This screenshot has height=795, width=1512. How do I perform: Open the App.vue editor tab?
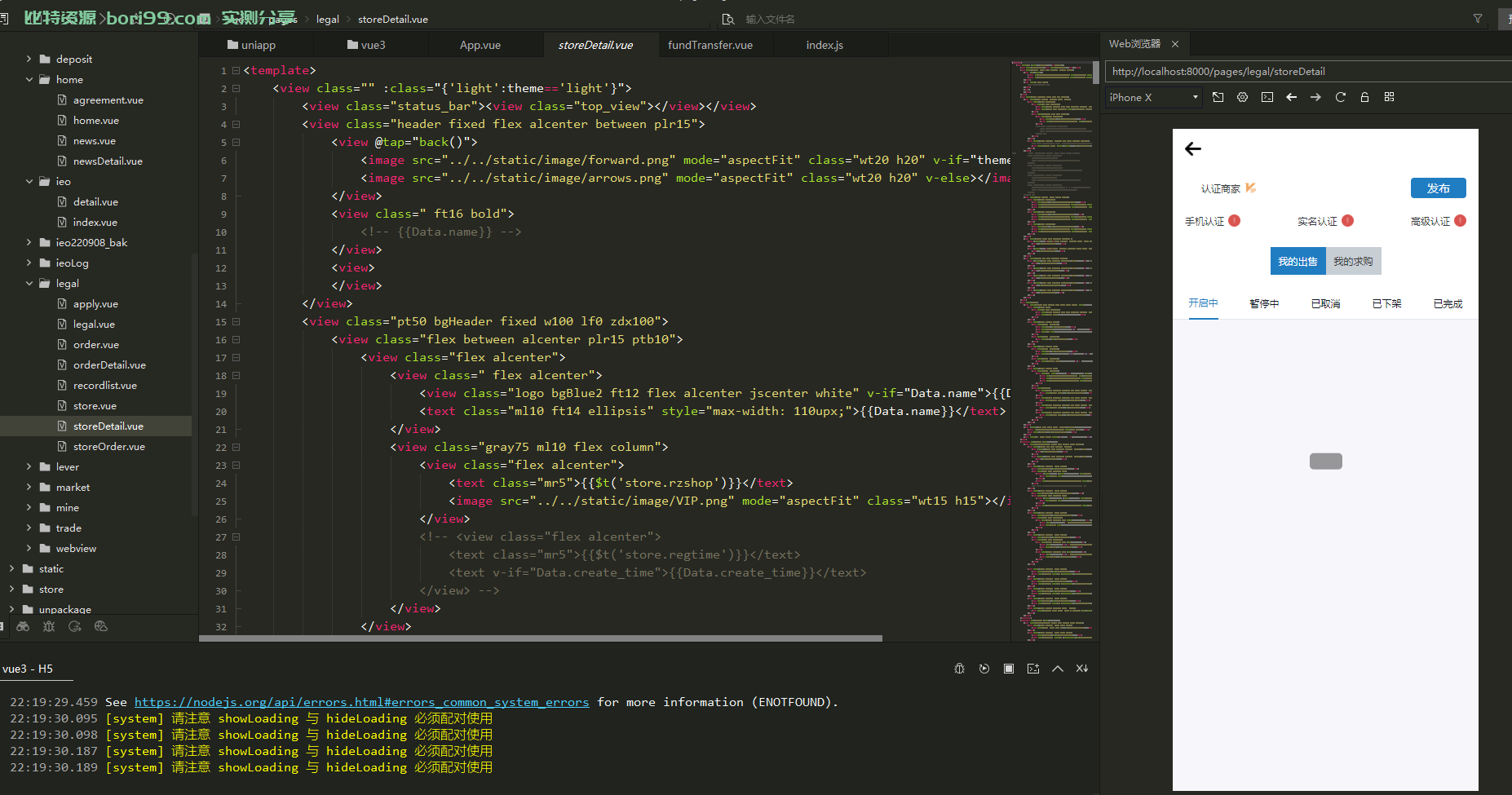pyautogui.click(x=480, y=45)
